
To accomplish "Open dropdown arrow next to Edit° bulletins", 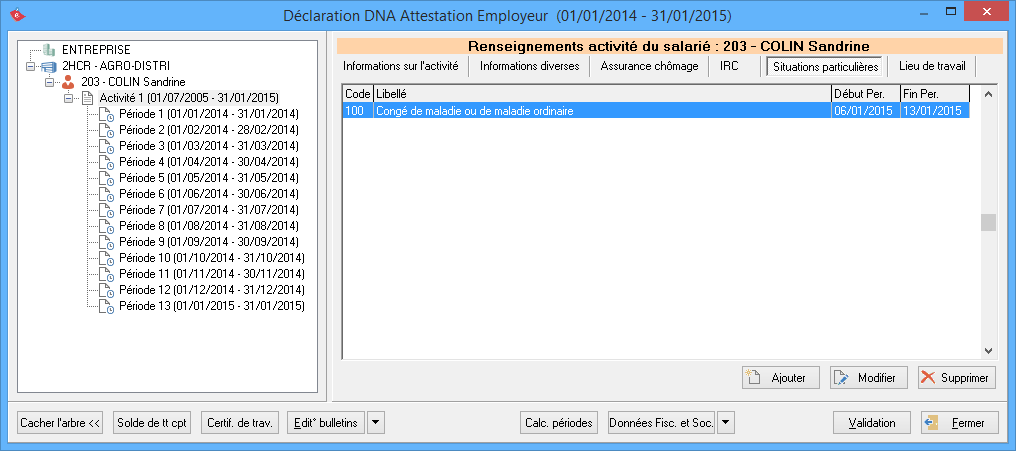I will click(x=375, y=423).
